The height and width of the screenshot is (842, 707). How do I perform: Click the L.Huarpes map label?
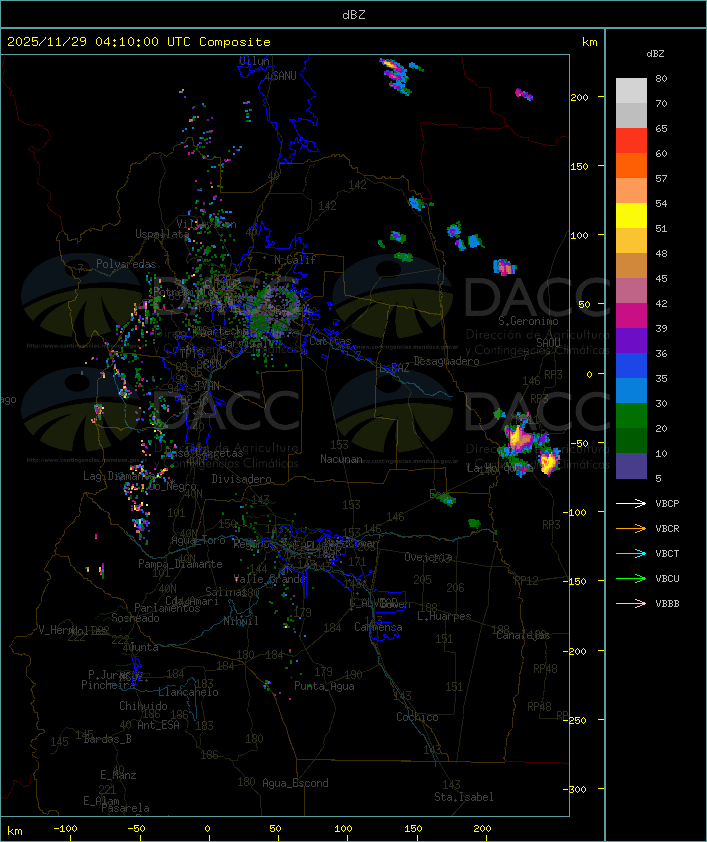444,616
